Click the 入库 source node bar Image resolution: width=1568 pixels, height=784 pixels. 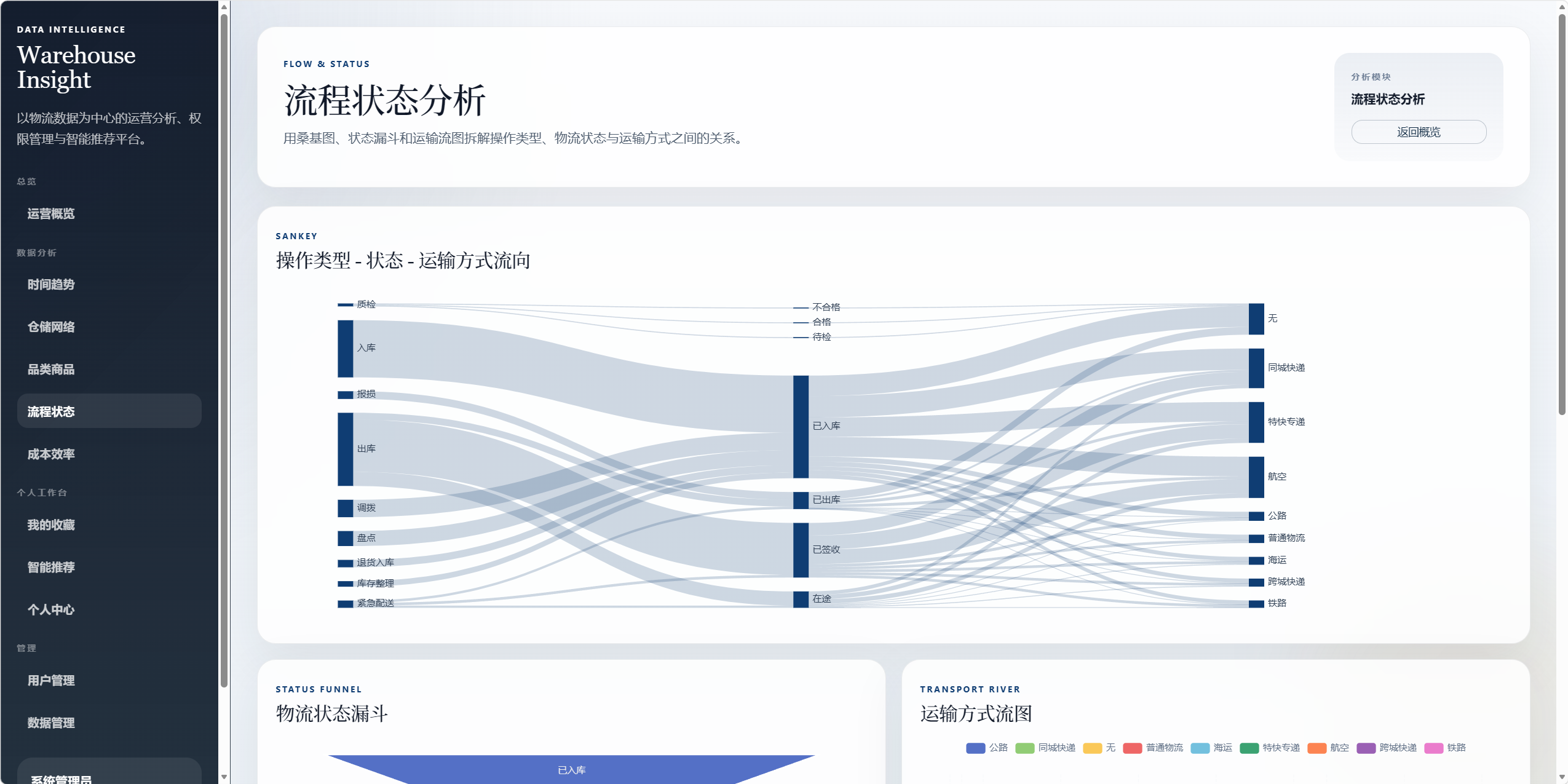[345, 349]
